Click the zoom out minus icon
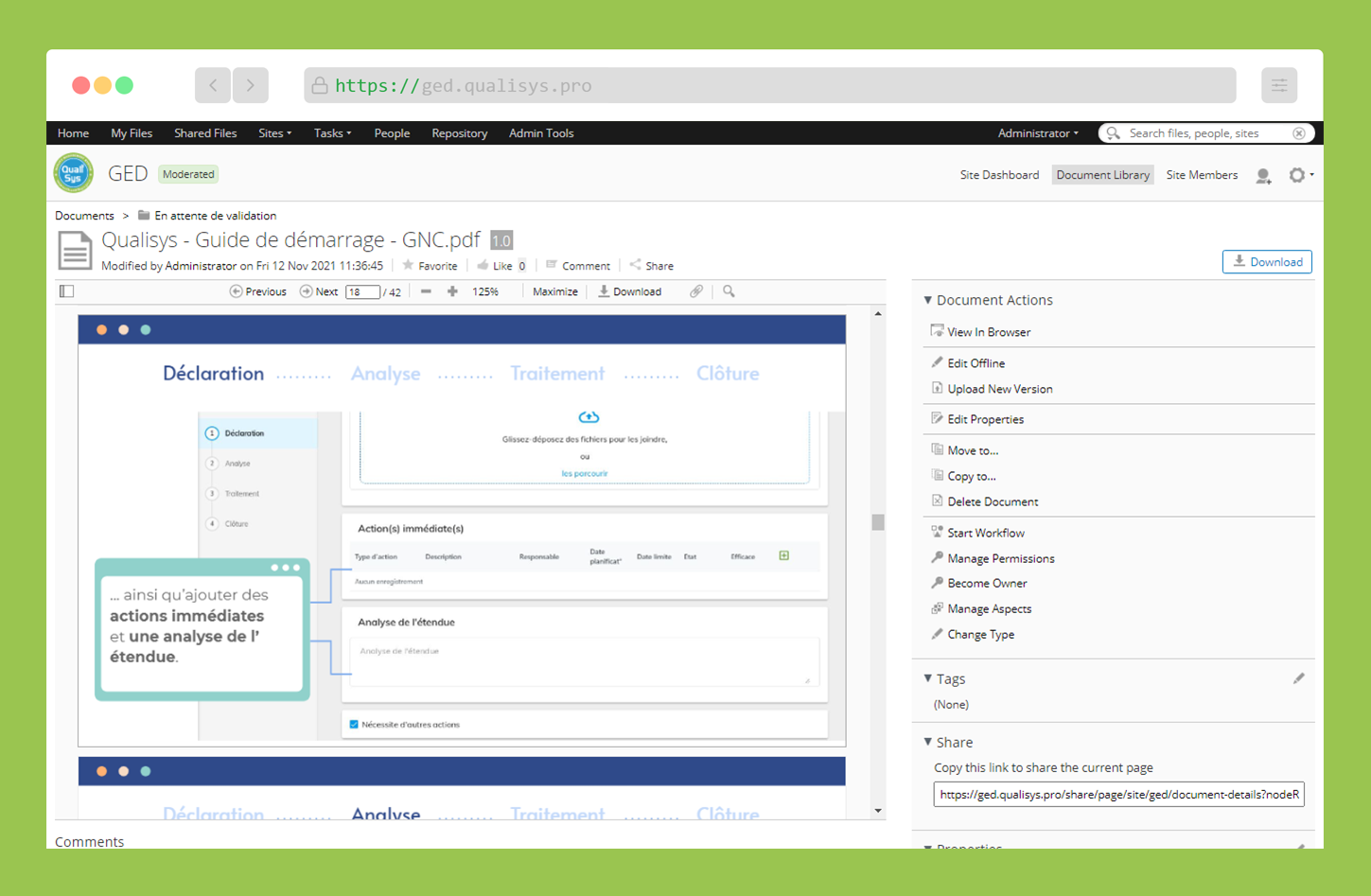This screenshot has height=896, width=1371. (x=426, y=291)
